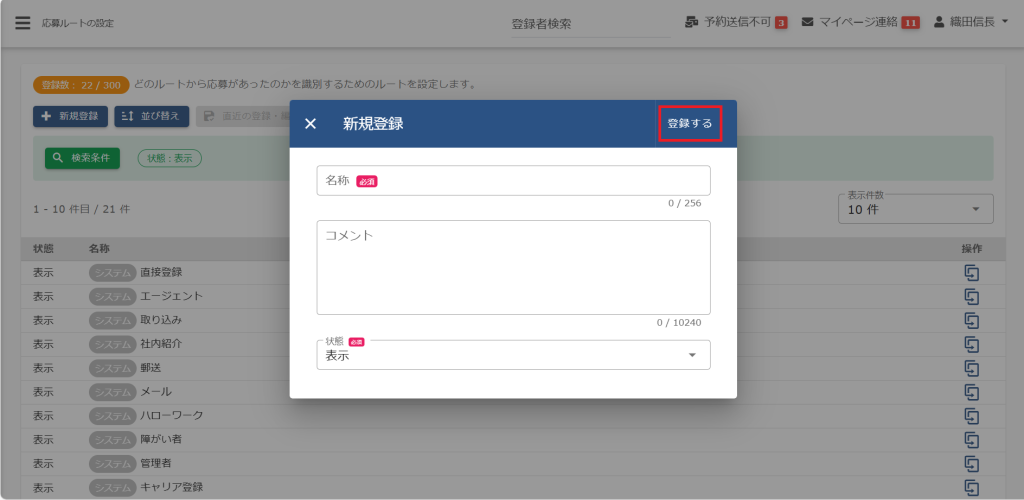Screen dimensions: 1024x500
Task: Click copy icon for ハローワーク row
Action: coord(971,415)
